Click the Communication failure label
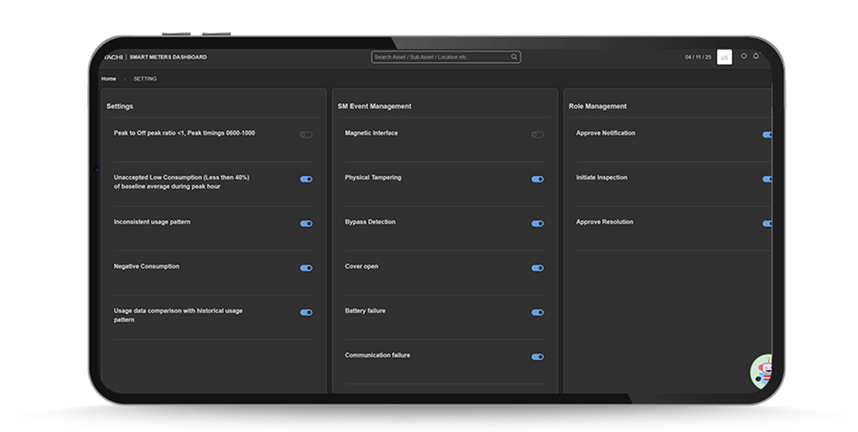 click(x=378, y=355)
